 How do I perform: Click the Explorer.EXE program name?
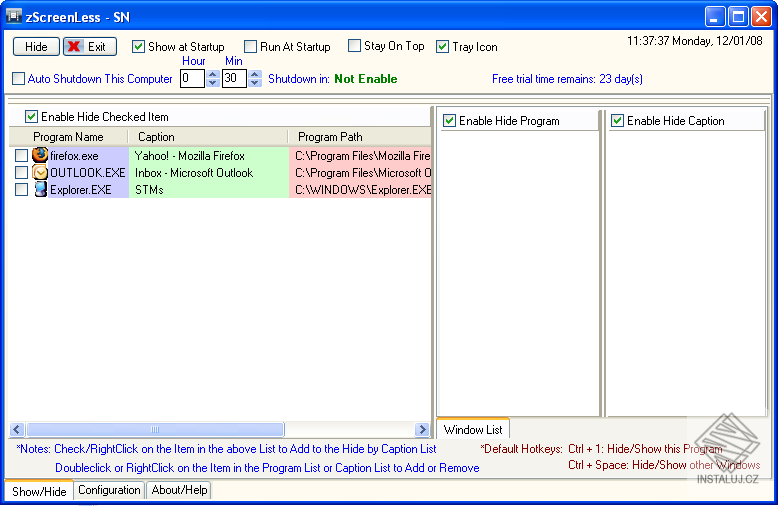tap(81, 190)
